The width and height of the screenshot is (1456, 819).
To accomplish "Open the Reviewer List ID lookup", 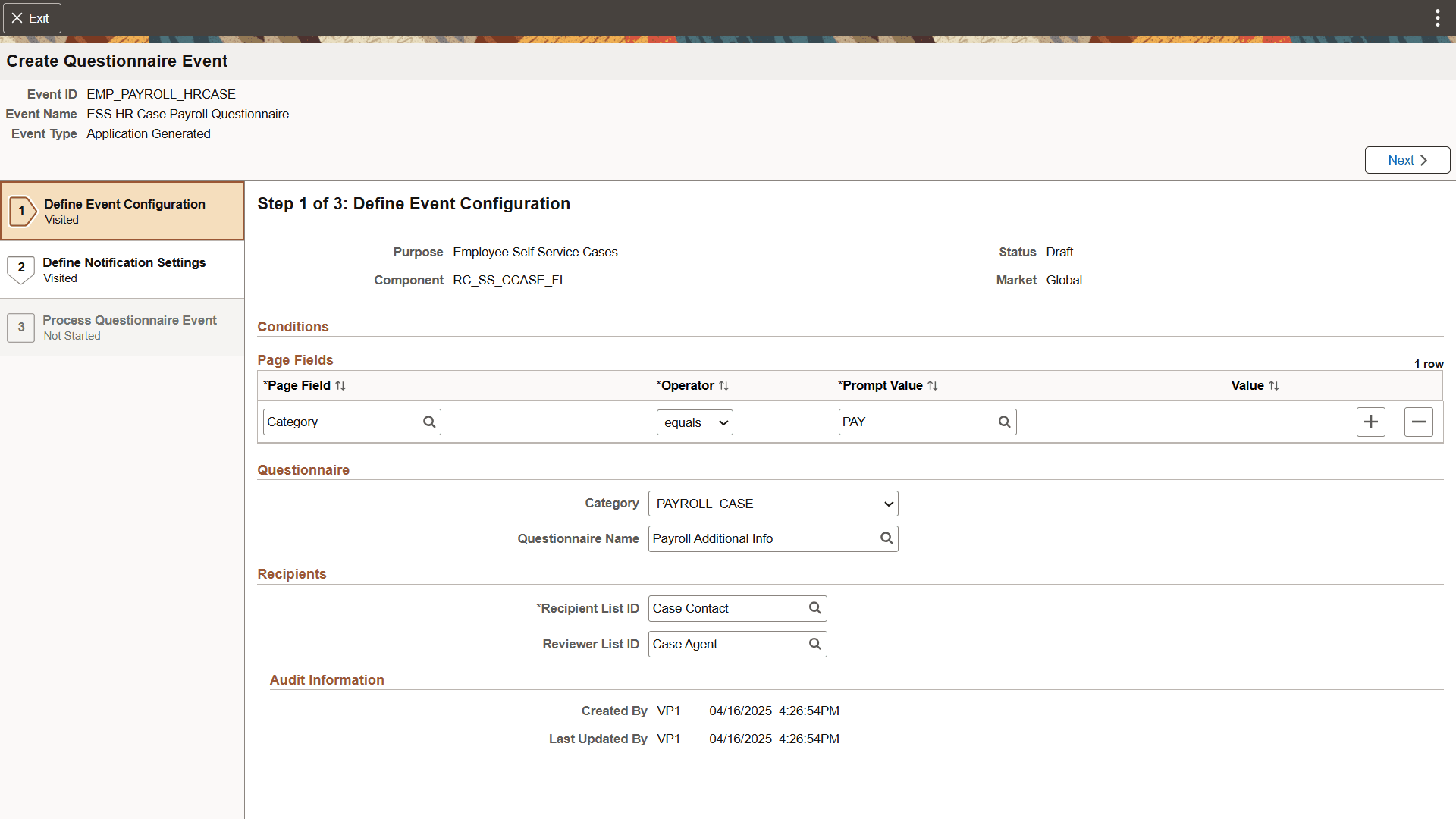I will 814,644.
